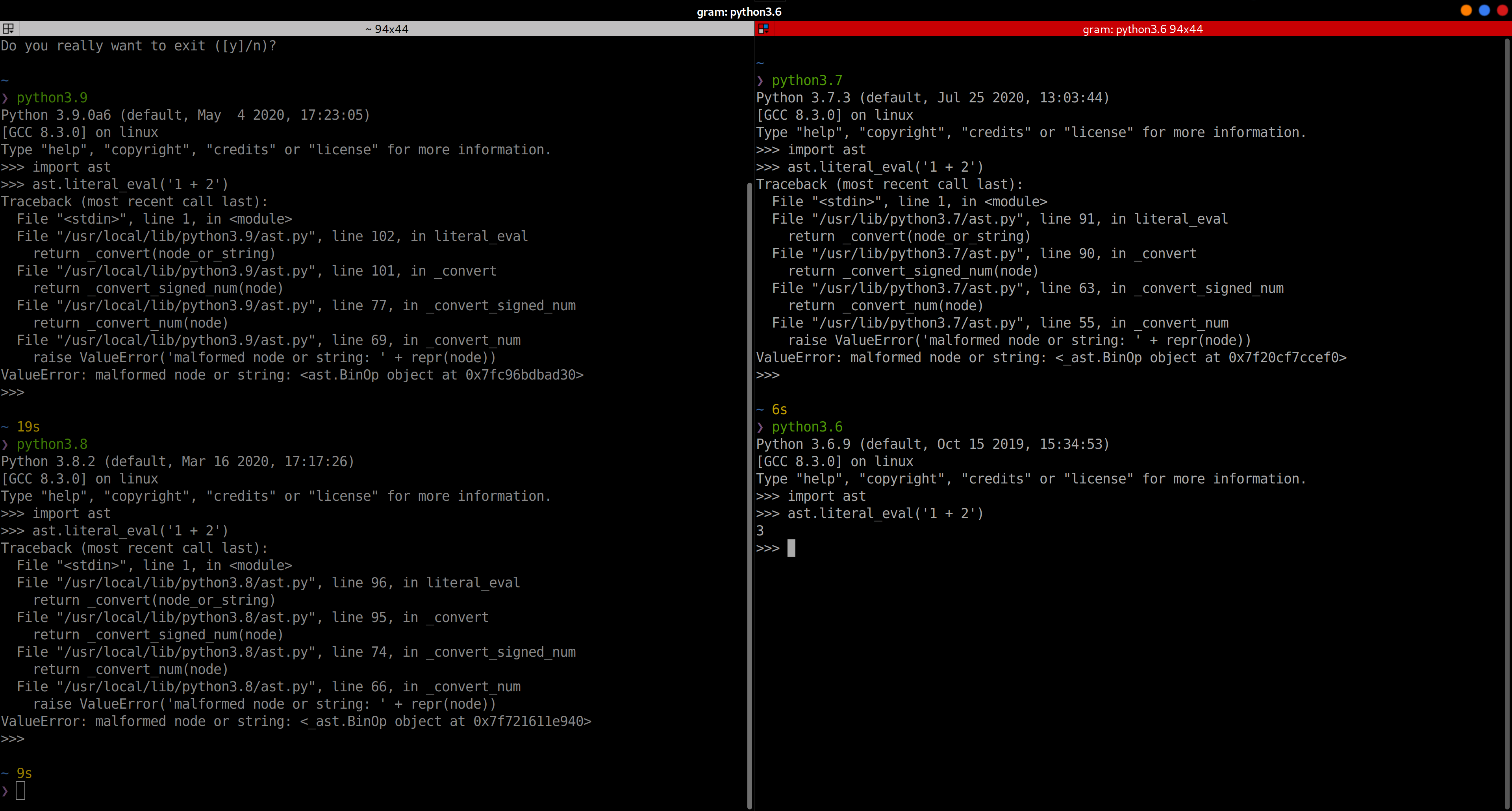Click the hollow shell cursor in left pane
Viewport: 1512px width, 811px height.
(20, 791)
